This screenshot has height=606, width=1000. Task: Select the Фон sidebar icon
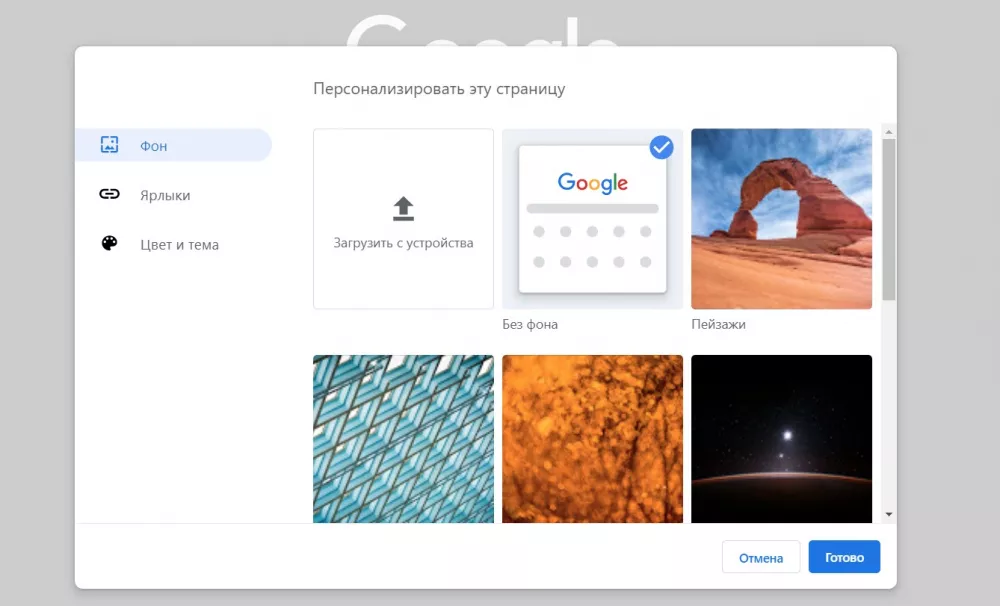point(110,145)
